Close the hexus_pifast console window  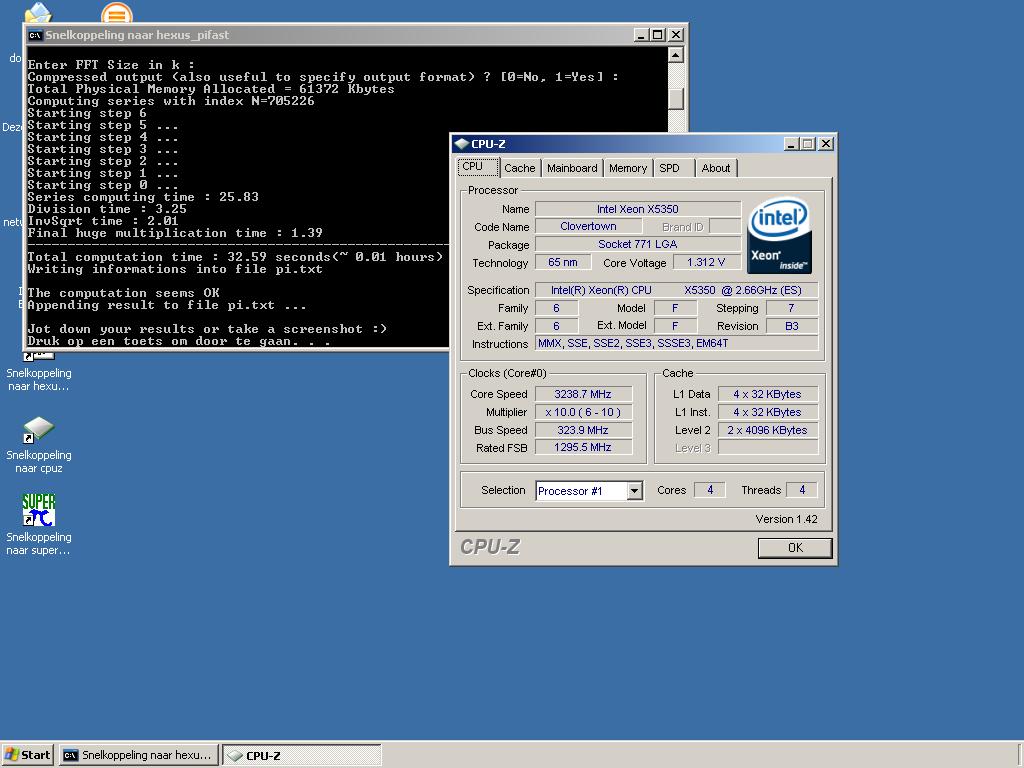(x=677, y=35)
